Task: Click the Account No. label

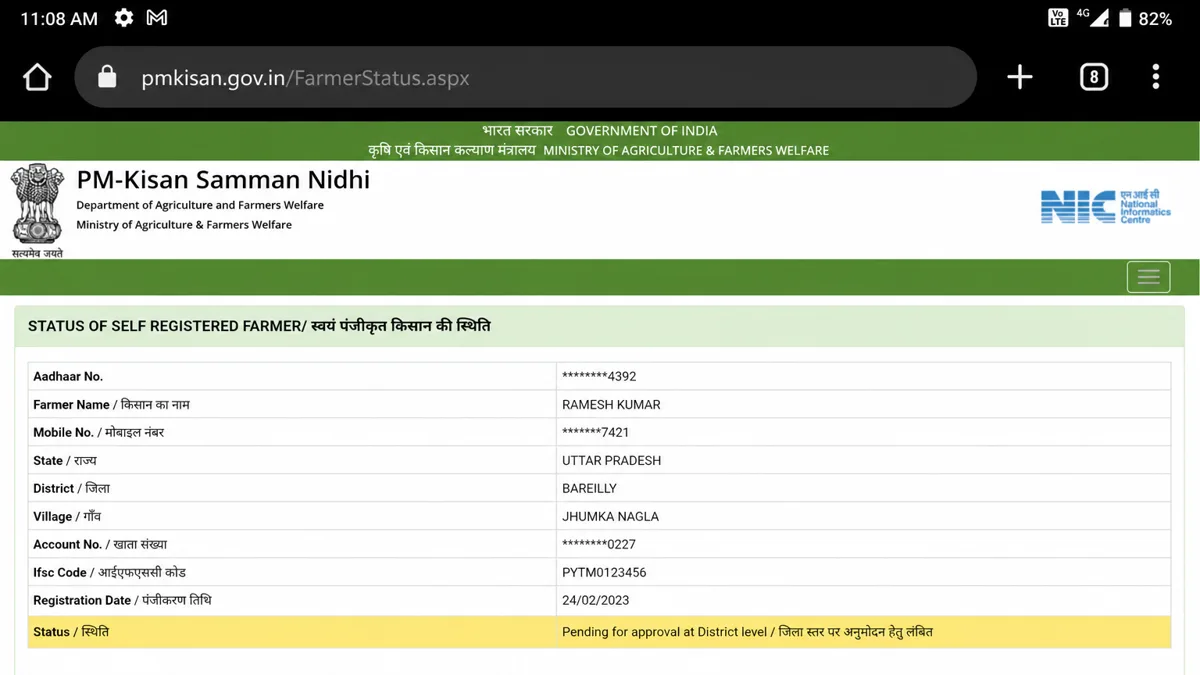Action: click(x=100, y=545)
